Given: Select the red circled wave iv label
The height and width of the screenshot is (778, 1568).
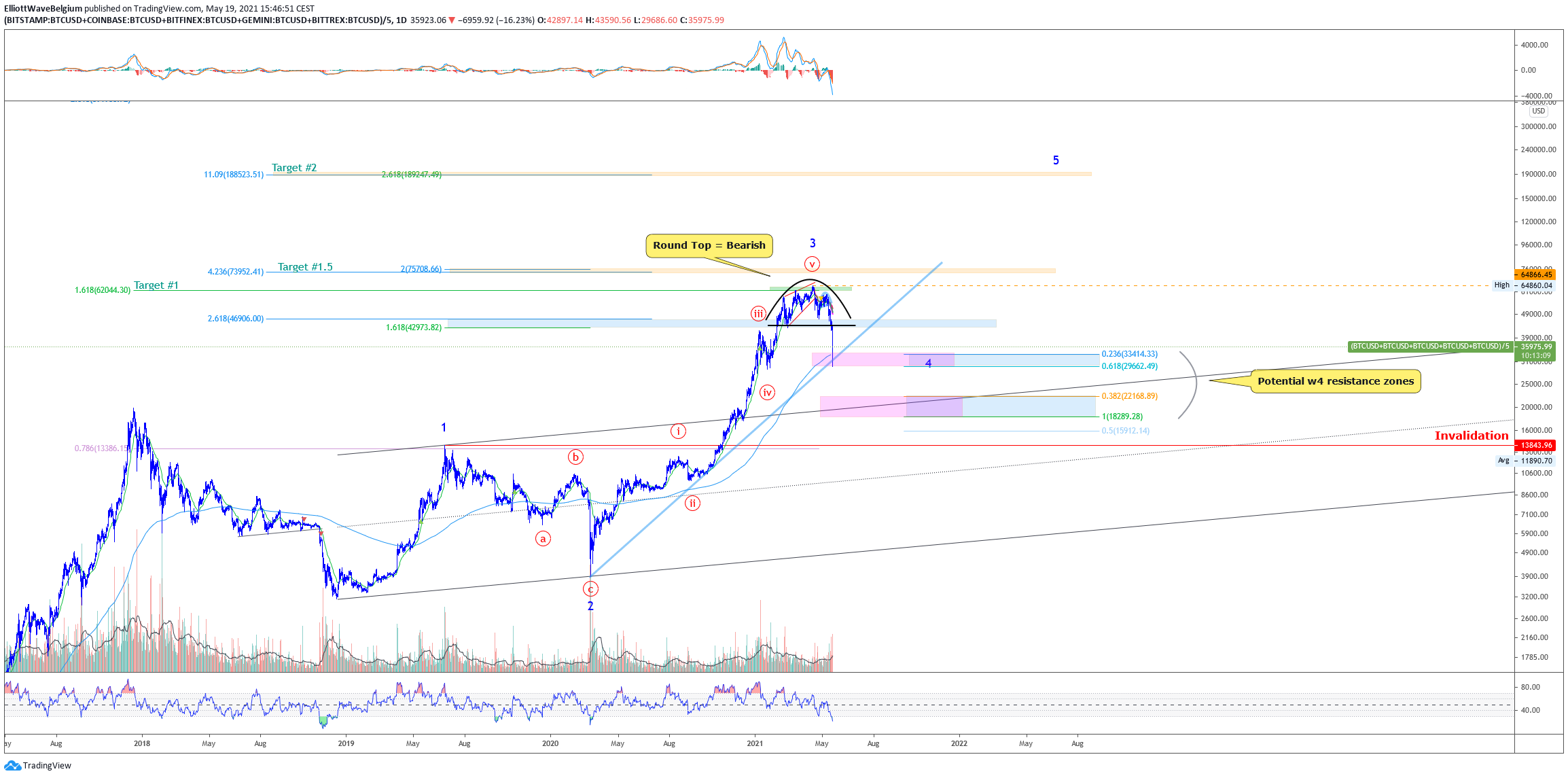Looking at the screenshot, I should click(767, 392).
